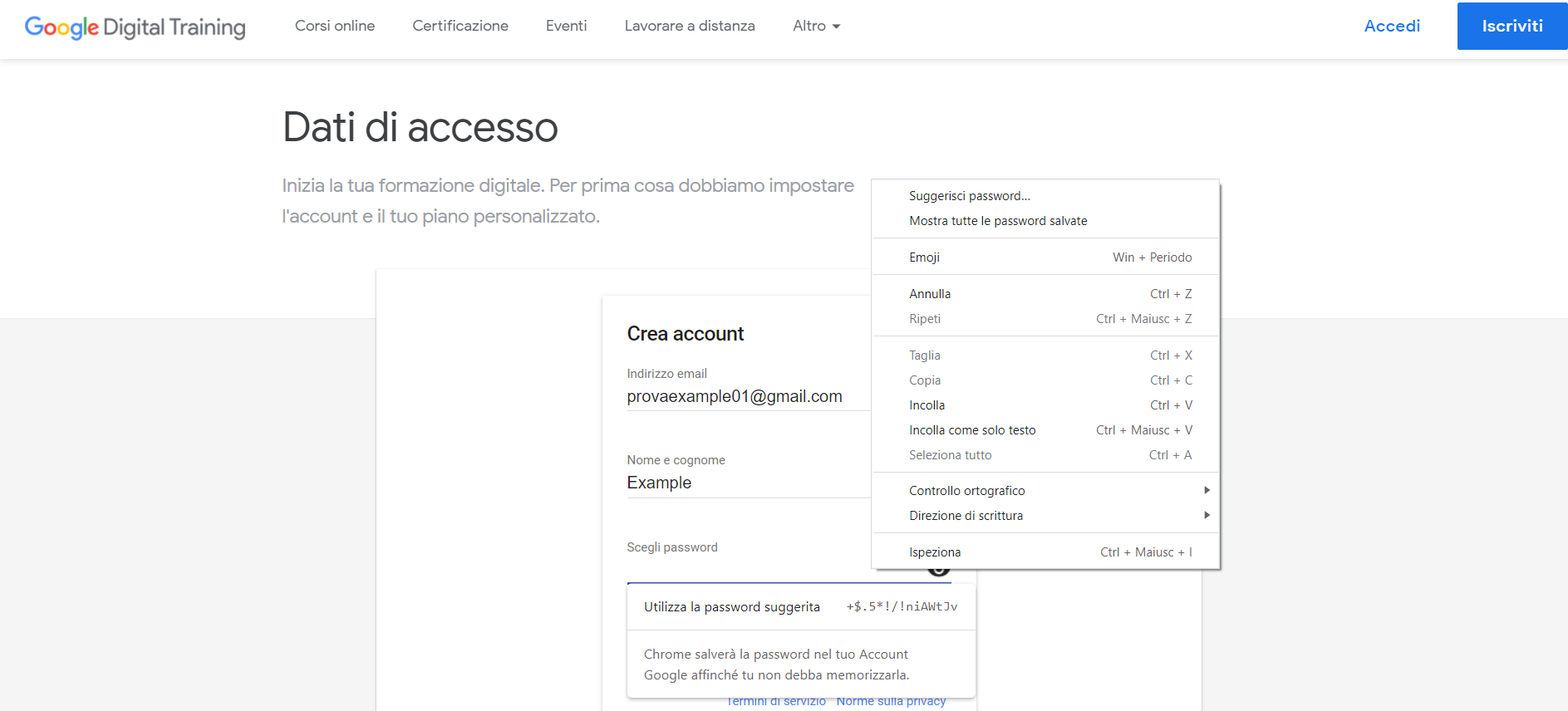
Task: Click the Nome e cognome input field
Action: (748, 483)
